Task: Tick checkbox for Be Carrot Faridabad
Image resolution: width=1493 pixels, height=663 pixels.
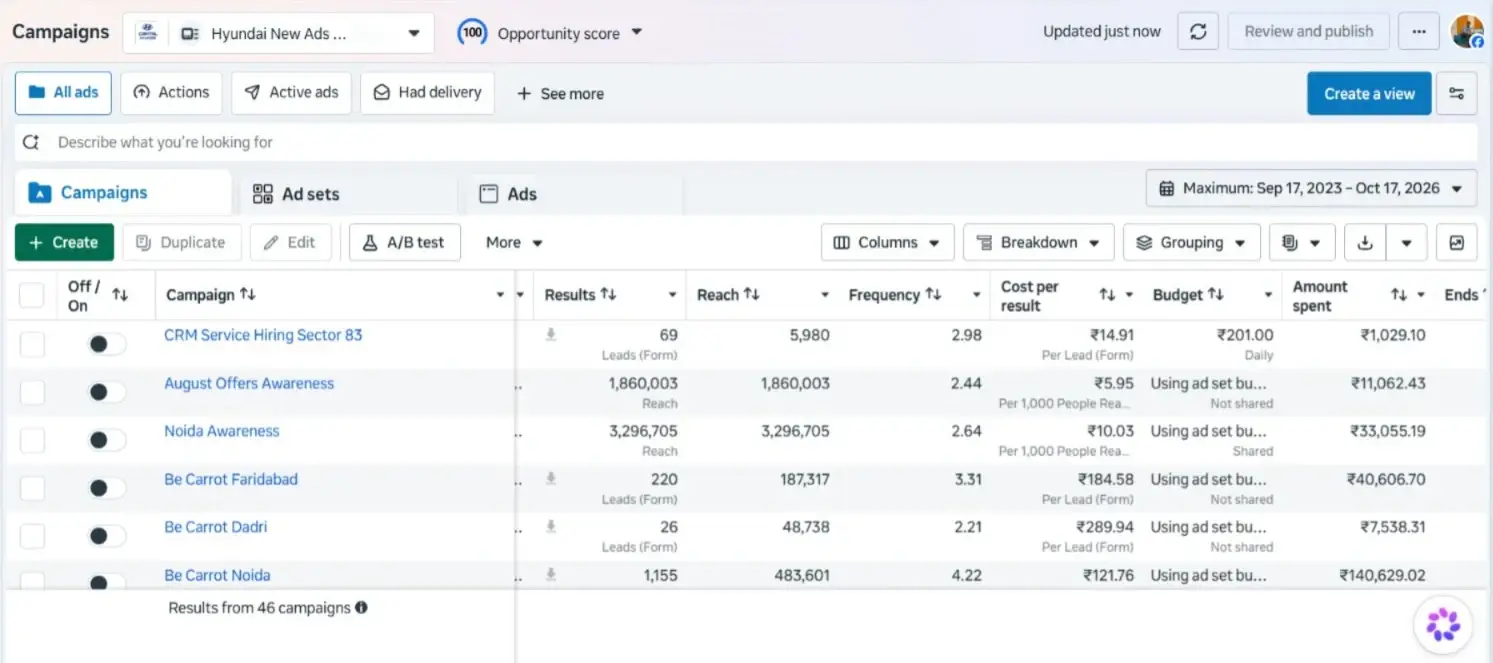Action: (32, 488)
